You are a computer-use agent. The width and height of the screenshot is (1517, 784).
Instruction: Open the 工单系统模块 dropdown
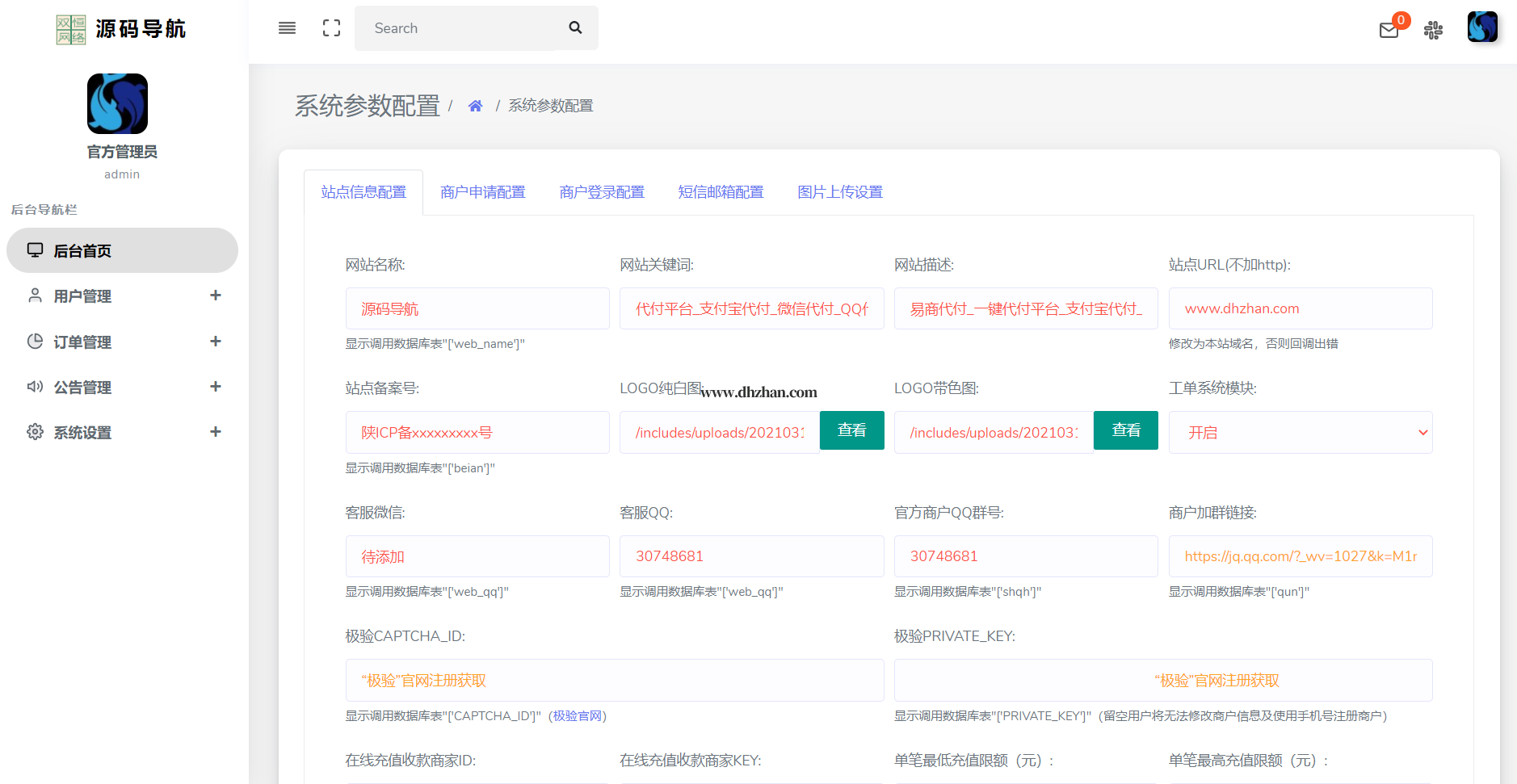pyautogui.click(x=1300, y=433)
